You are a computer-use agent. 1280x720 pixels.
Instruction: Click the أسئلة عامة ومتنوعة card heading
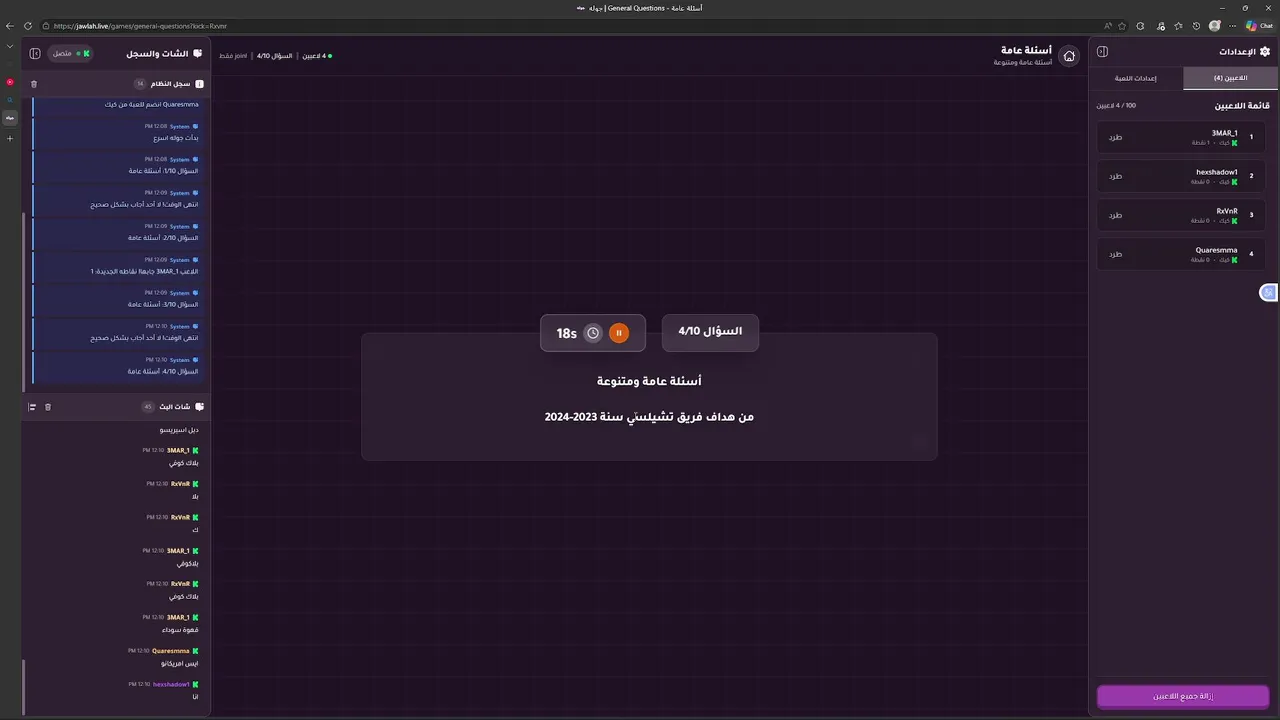[649, 381]
